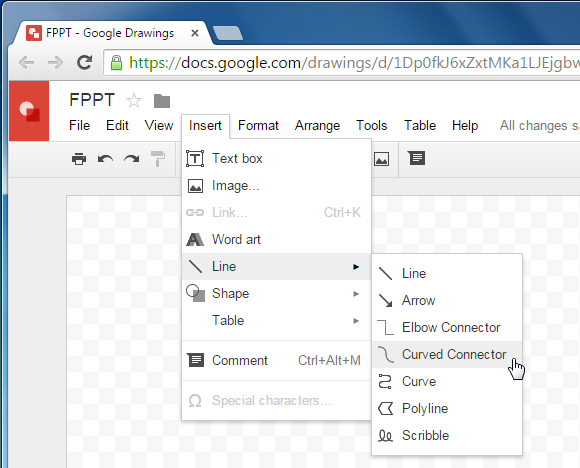The image size is (580, 468).
Task: Click the Word art letter icon
Action: (195, 239)
